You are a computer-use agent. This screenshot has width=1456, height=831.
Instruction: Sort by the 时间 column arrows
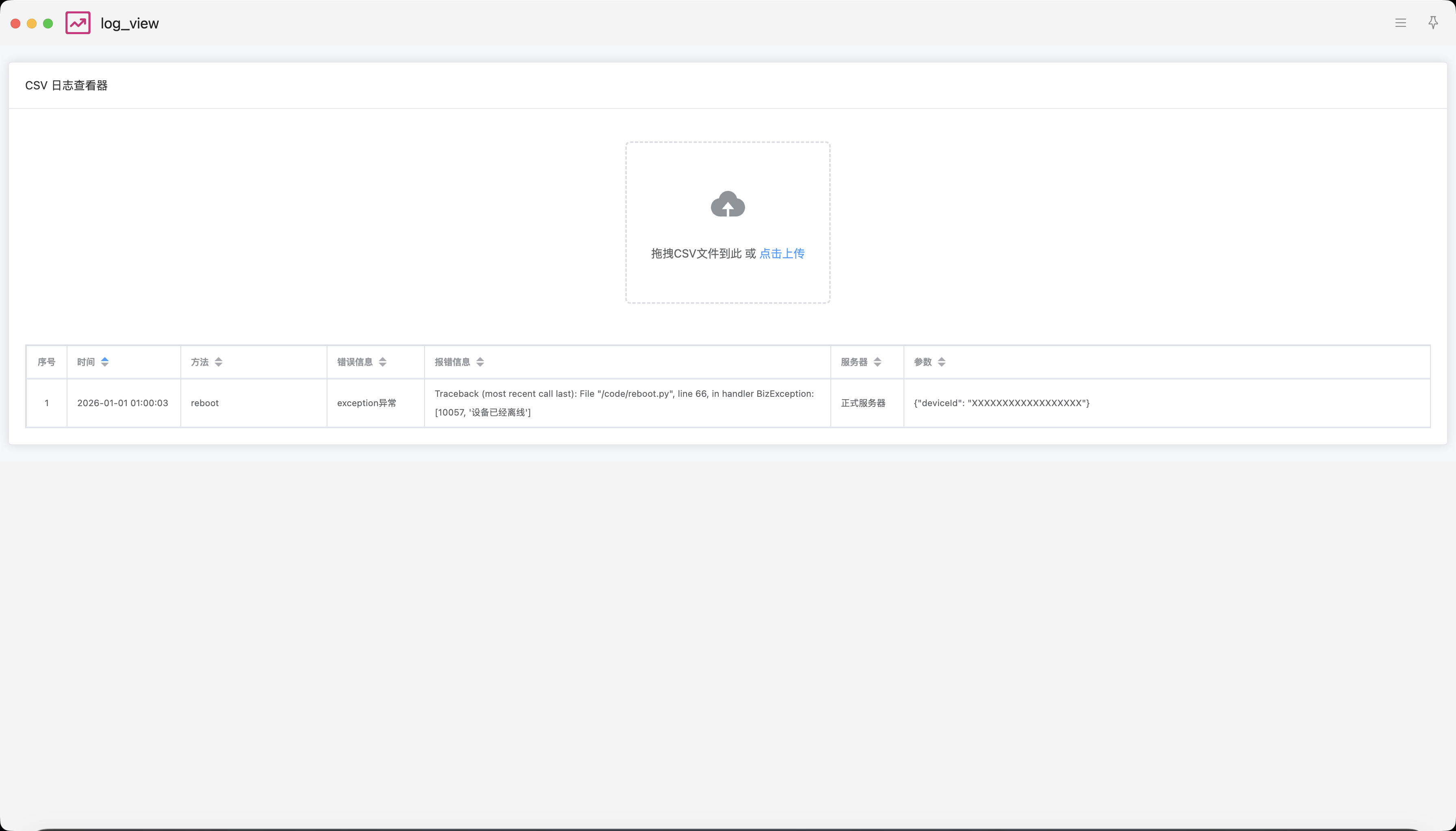tap(104, 362)
